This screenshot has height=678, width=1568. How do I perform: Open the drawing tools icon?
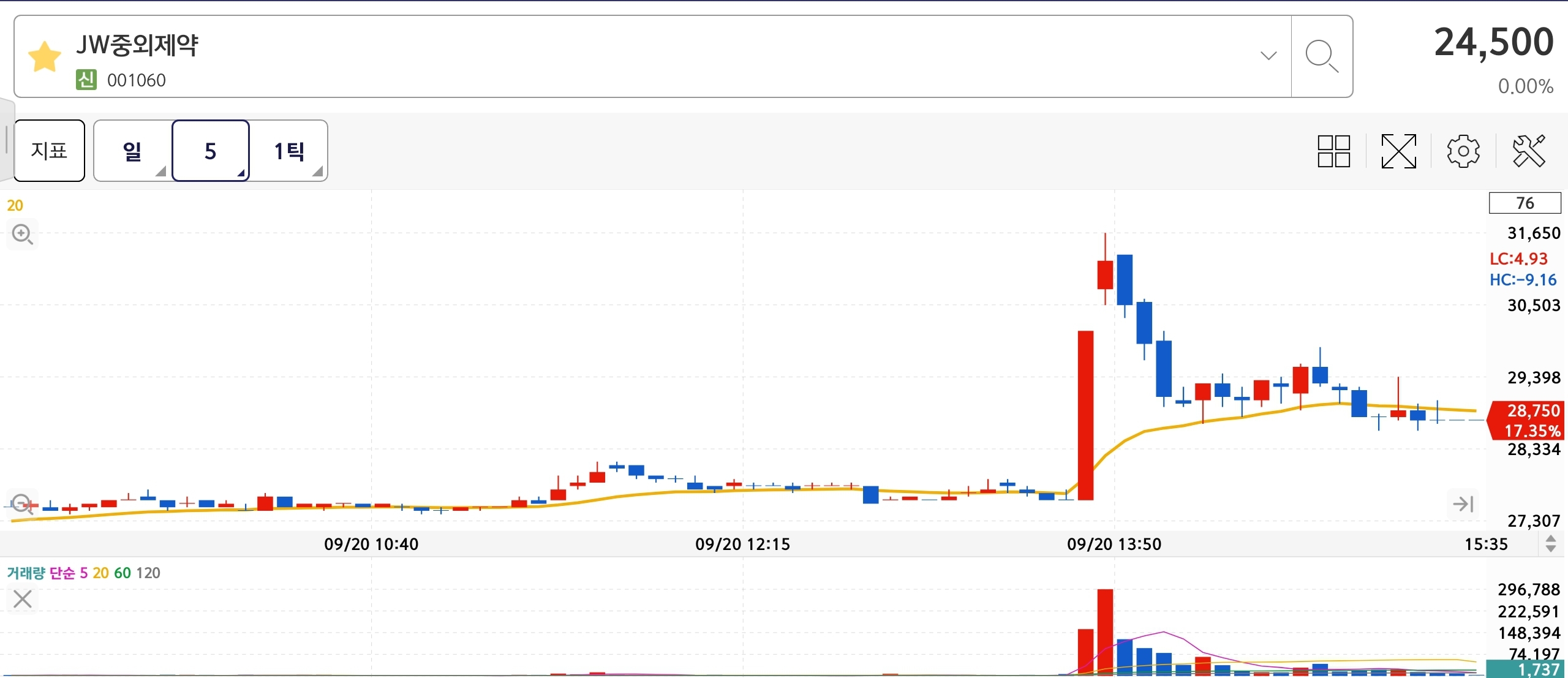coord(1529,151)
